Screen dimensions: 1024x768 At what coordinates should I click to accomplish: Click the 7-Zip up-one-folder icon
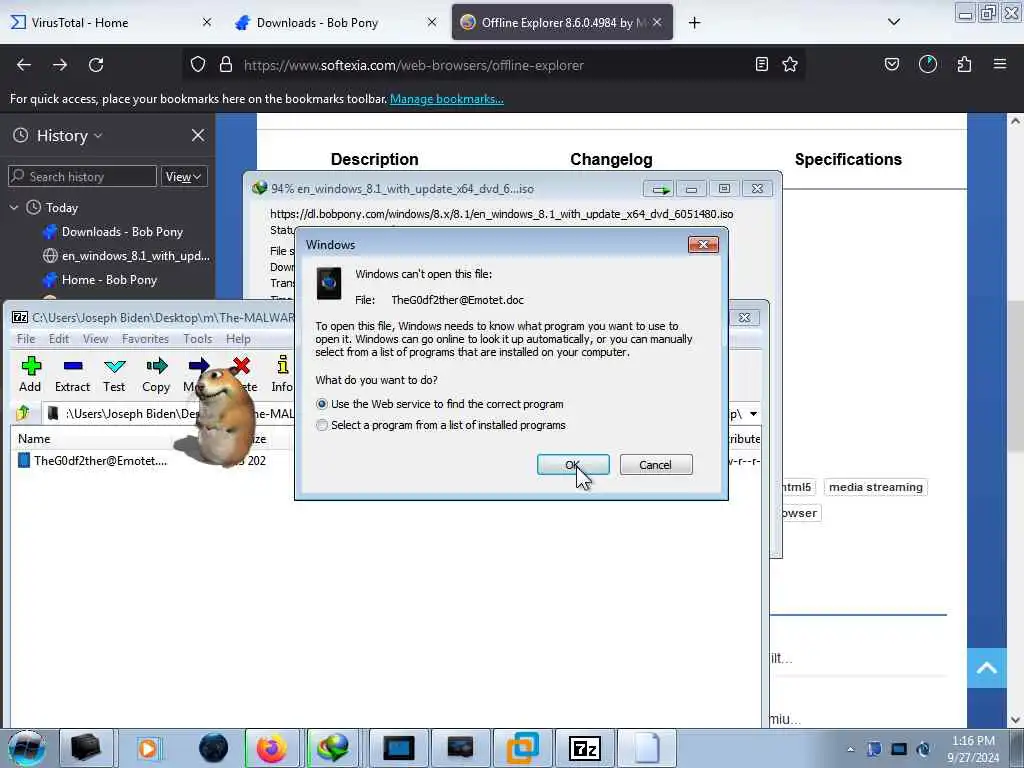24,413
